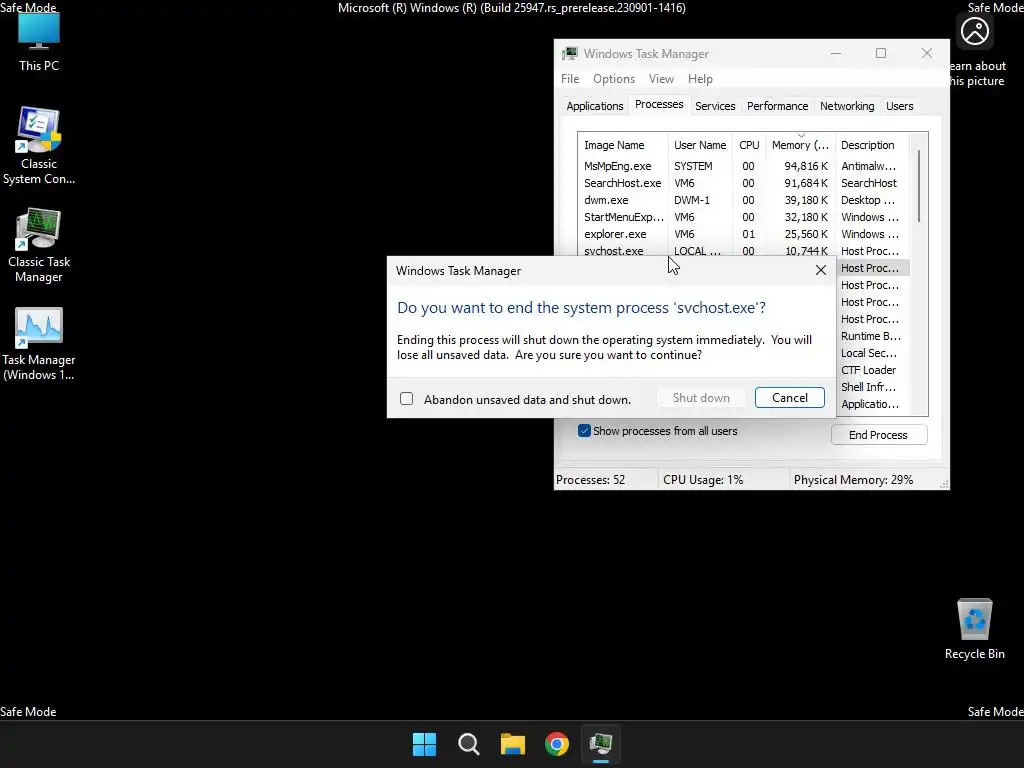Uncheck Show processes from all users
1024x768 pixels.
(584, 431)
